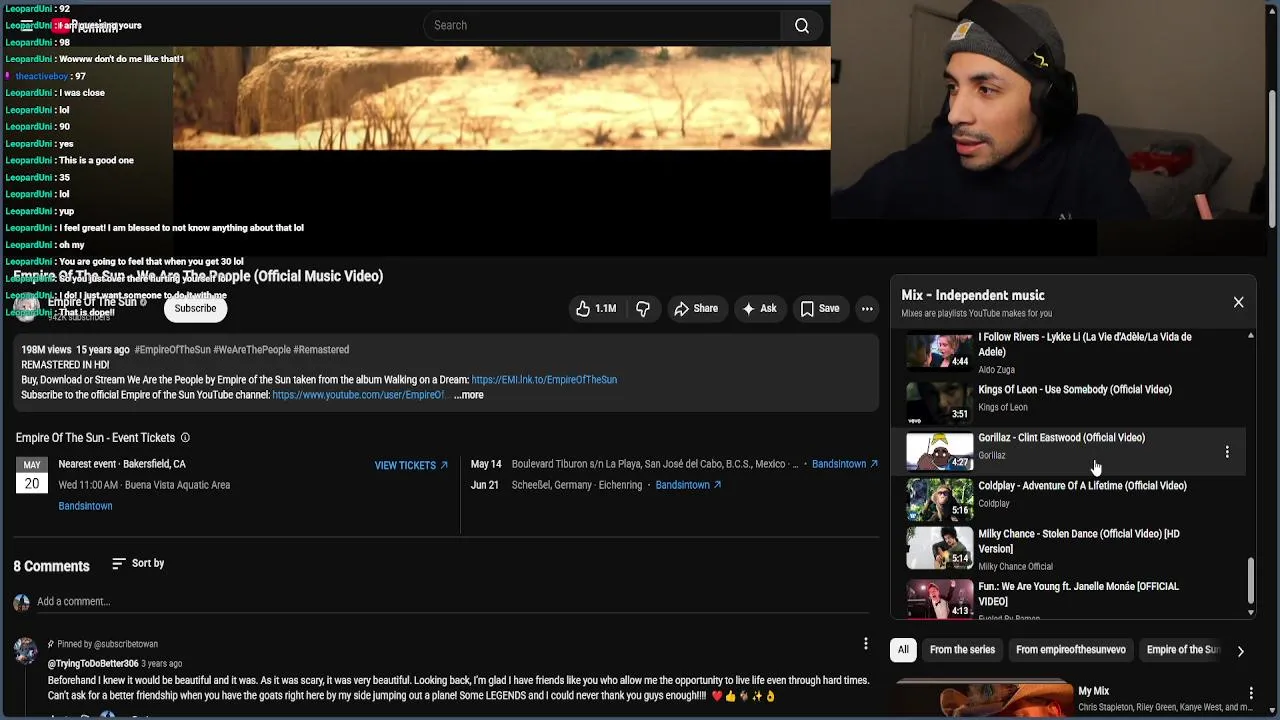Select Fun. We Are Young title
Screen dimensions: 1280x720
[1078, 594]
